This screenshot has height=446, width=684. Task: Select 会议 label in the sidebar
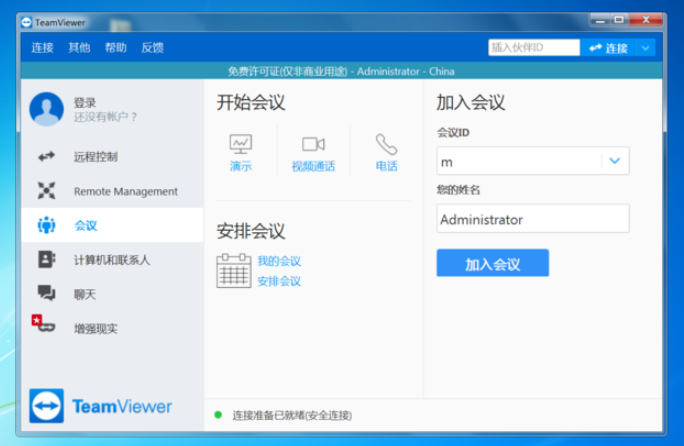[x=86, y=225]
